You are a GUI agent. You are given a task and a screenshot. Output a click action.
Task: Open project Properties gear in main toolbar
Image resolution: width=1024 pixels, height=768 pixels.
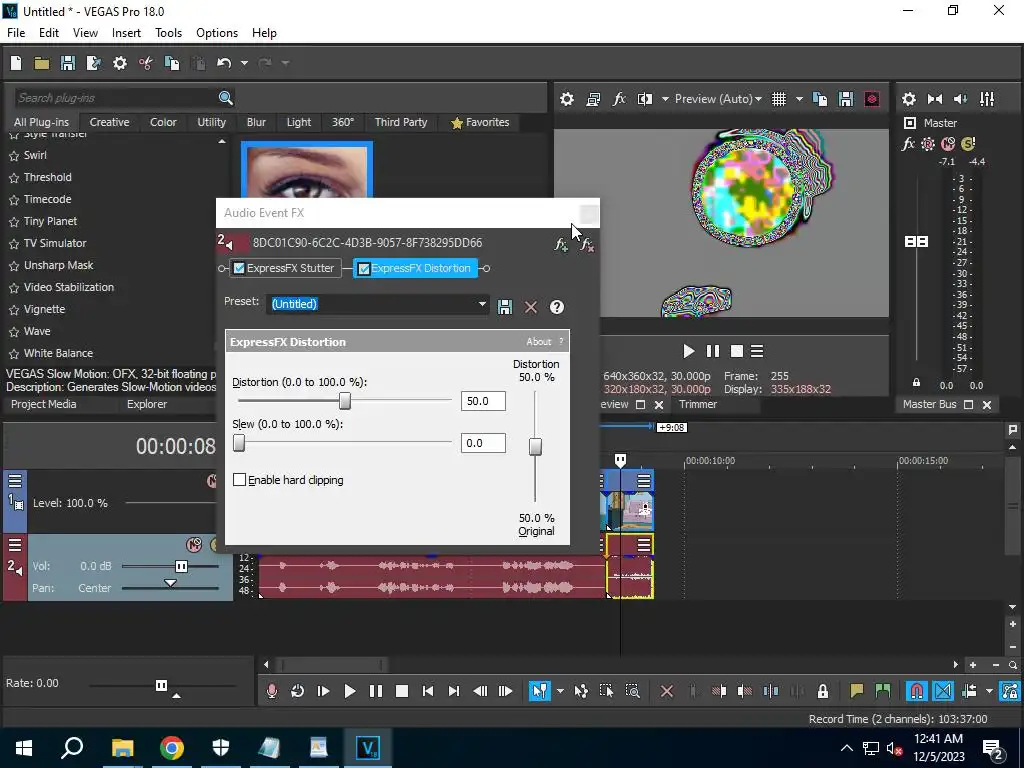tap(120, 63)
